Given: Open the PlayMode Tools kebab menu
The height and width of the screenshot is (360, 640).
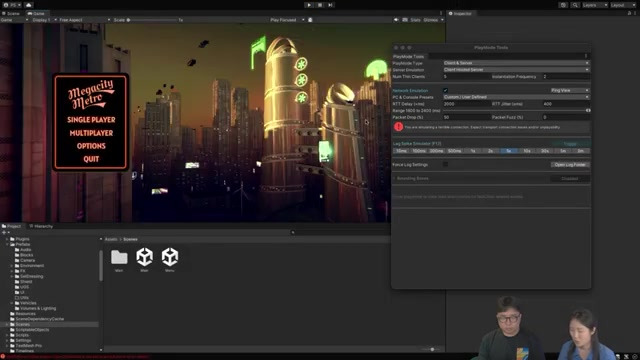Looking at the screenshot, I should point(586,56).
